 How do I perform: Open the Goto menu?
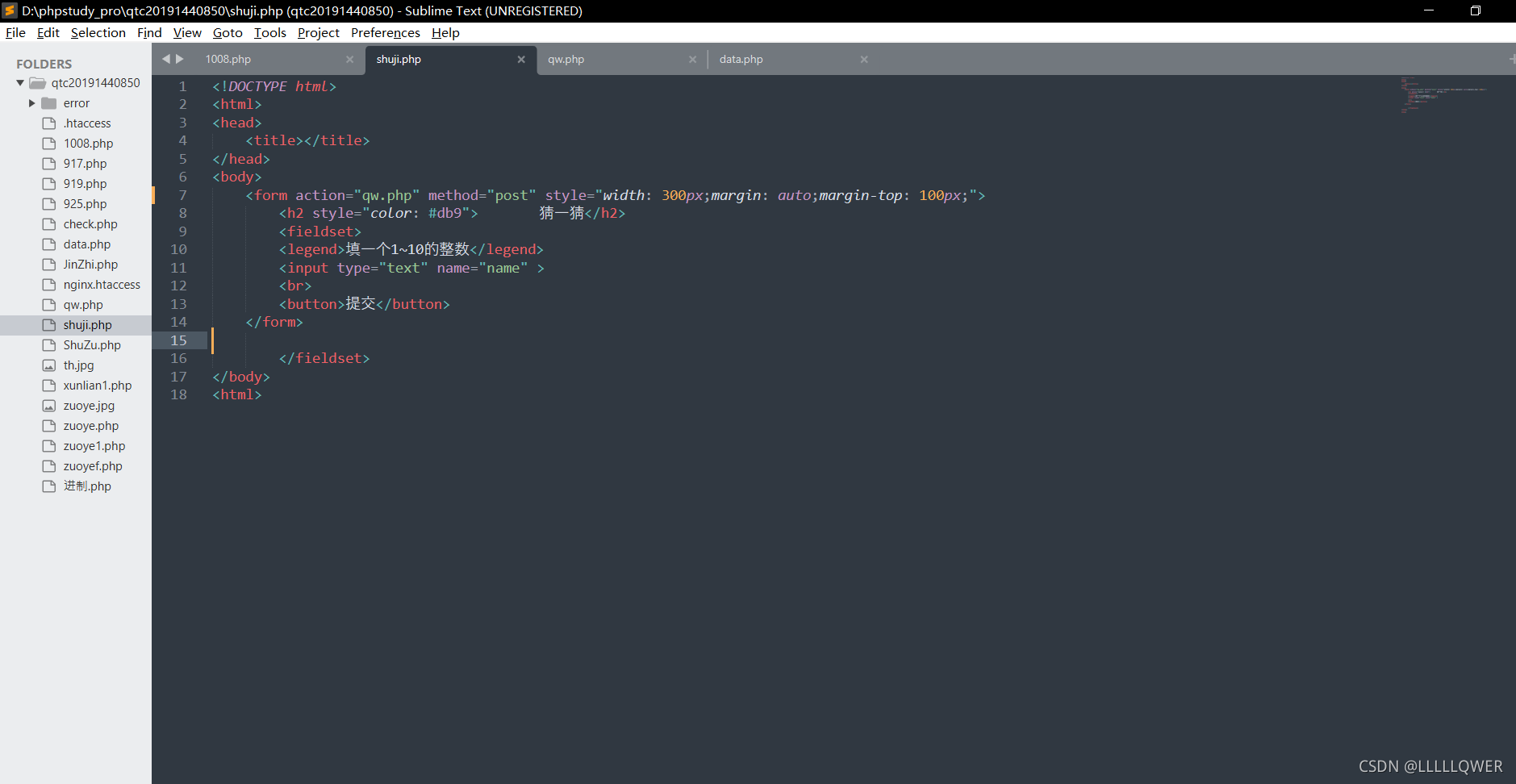(x=228, y=32)
